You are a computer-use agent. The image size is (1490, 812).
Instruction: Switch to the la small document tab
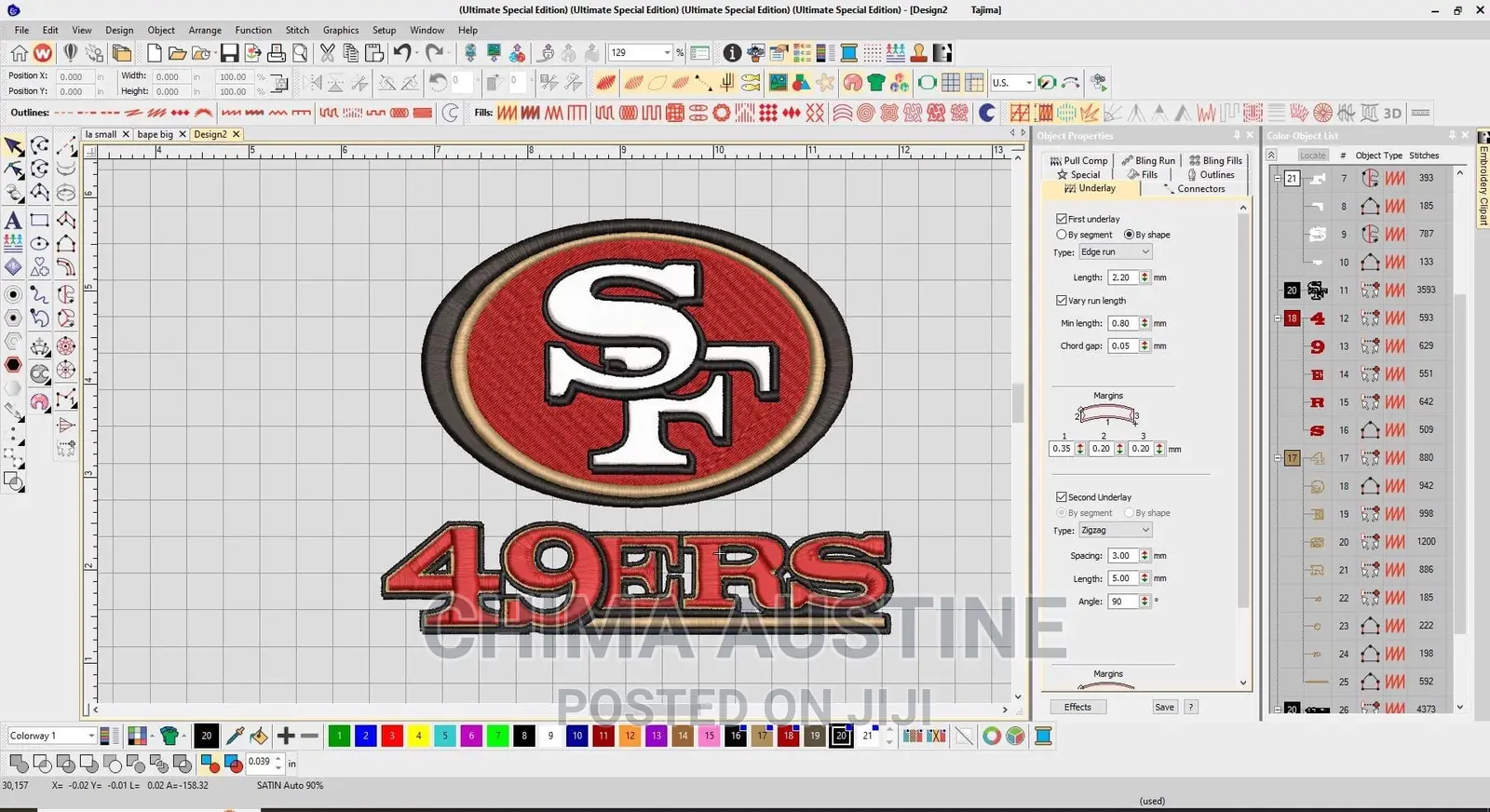[101, 134]
